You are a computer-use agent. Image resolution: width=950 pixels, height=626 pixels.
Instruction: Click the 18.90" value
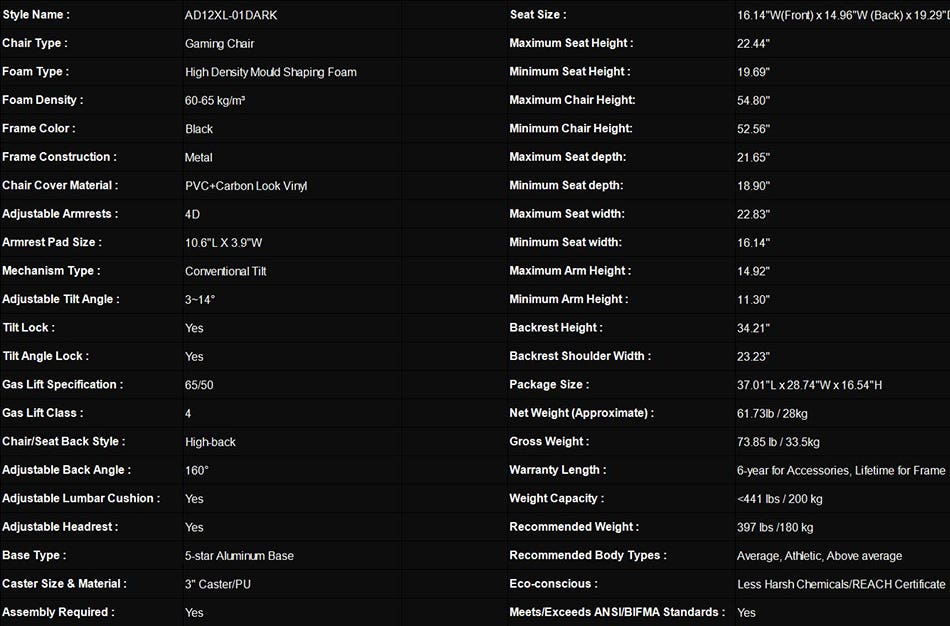click(x=753, y=186)
